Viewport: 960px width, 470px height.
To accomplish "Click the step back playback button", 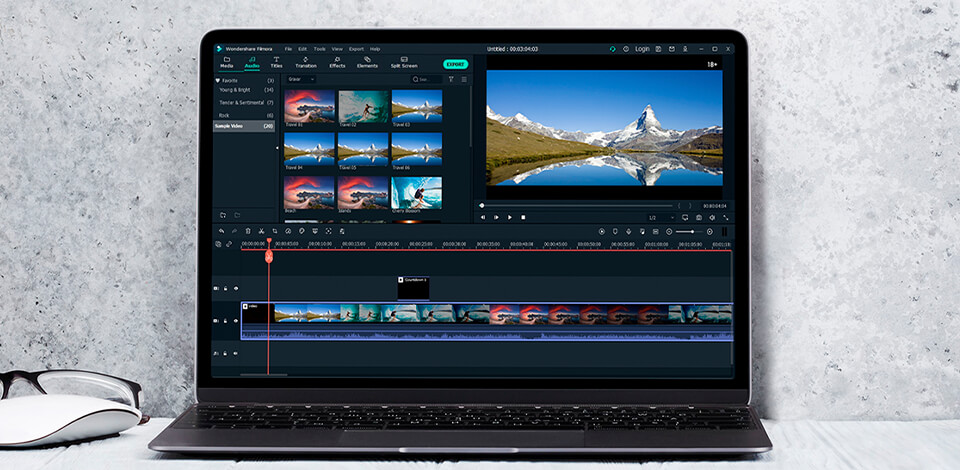I will coord(483,217).
